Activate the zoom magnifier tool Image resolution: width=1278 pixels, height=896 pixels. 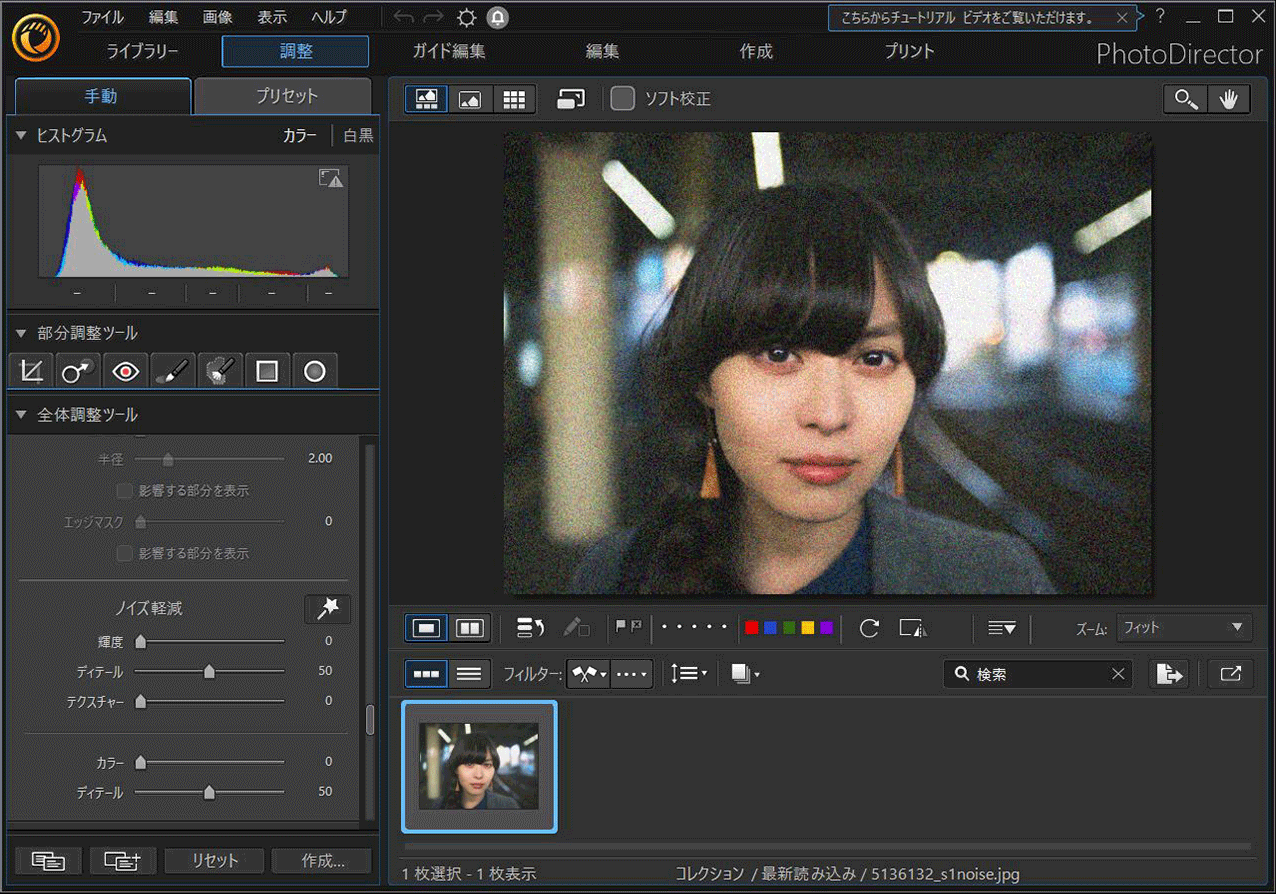(x=1185, y=98)
